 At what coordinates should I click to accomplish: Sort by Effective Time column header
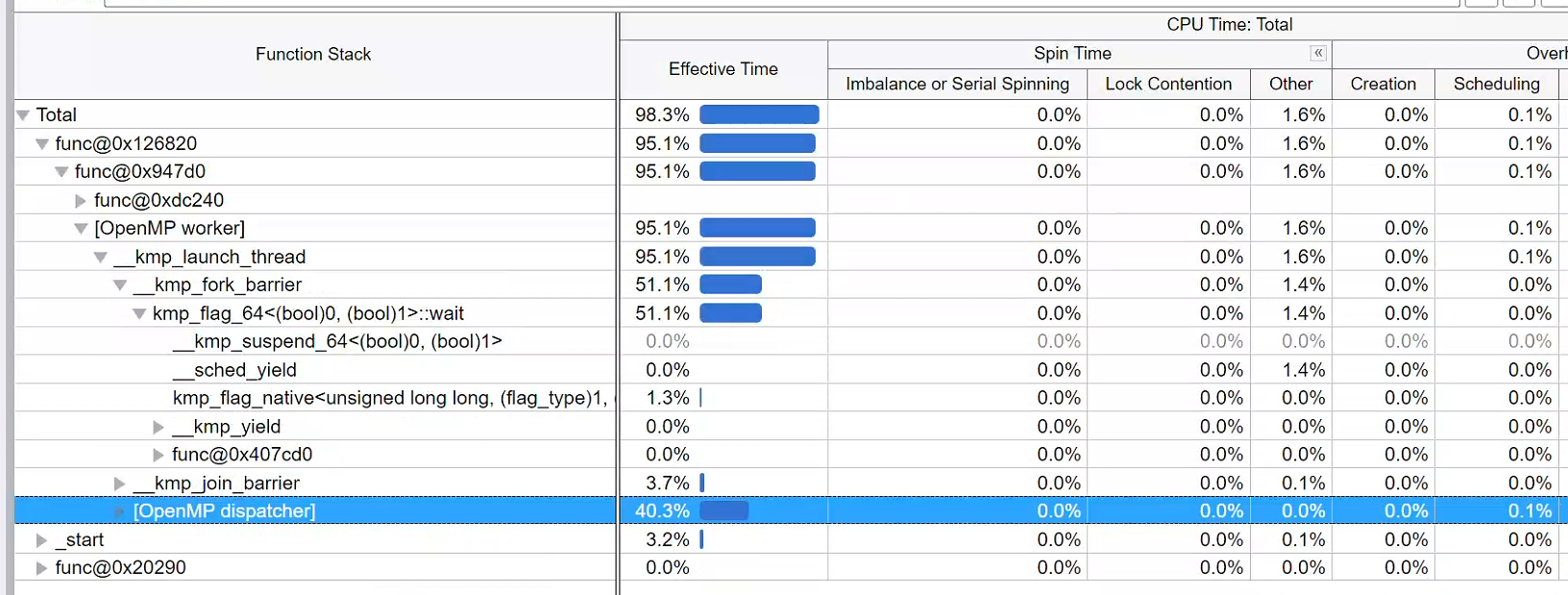723,69
